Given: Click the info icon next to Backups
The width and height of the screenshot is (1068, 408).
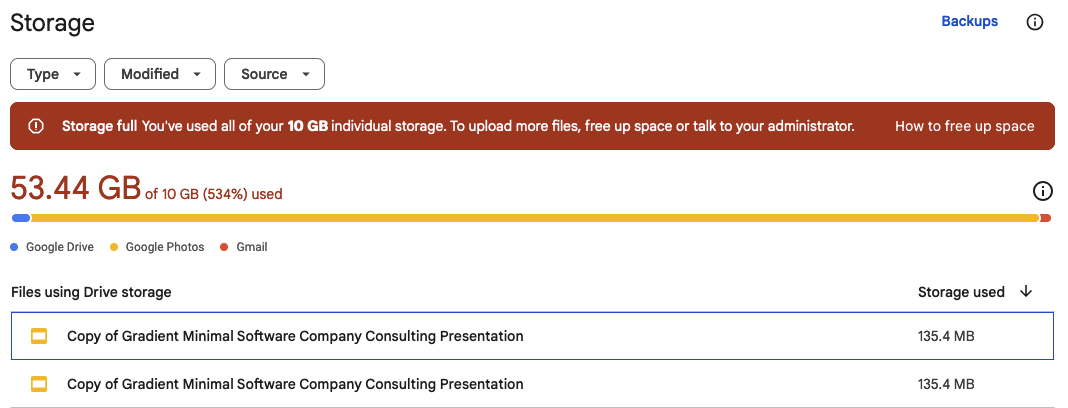Looking at the screenshot, I should pyautogui.click(x=1035, y=22).
